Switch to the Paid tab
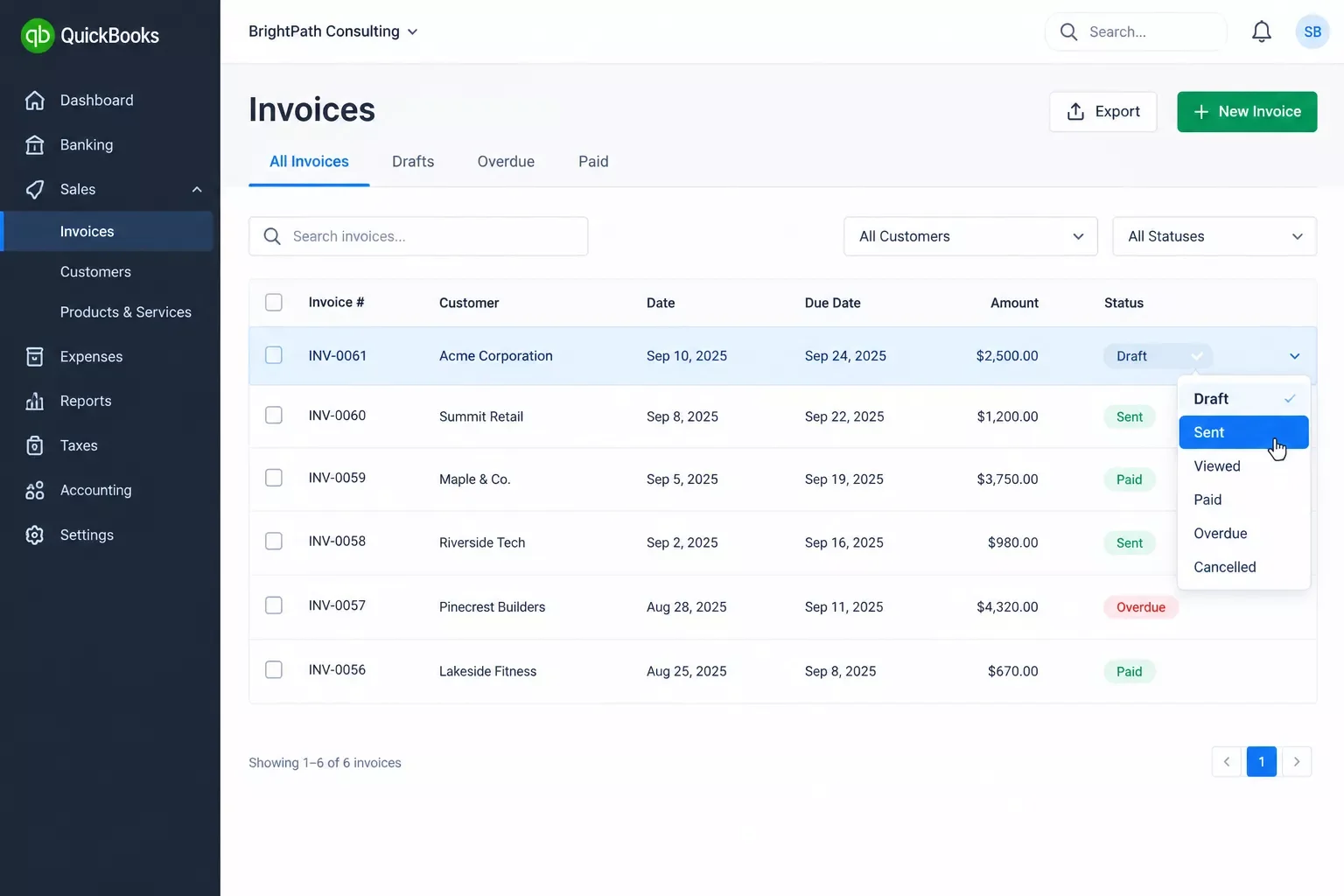This screenshot has height=896, width=1344. 593,162
